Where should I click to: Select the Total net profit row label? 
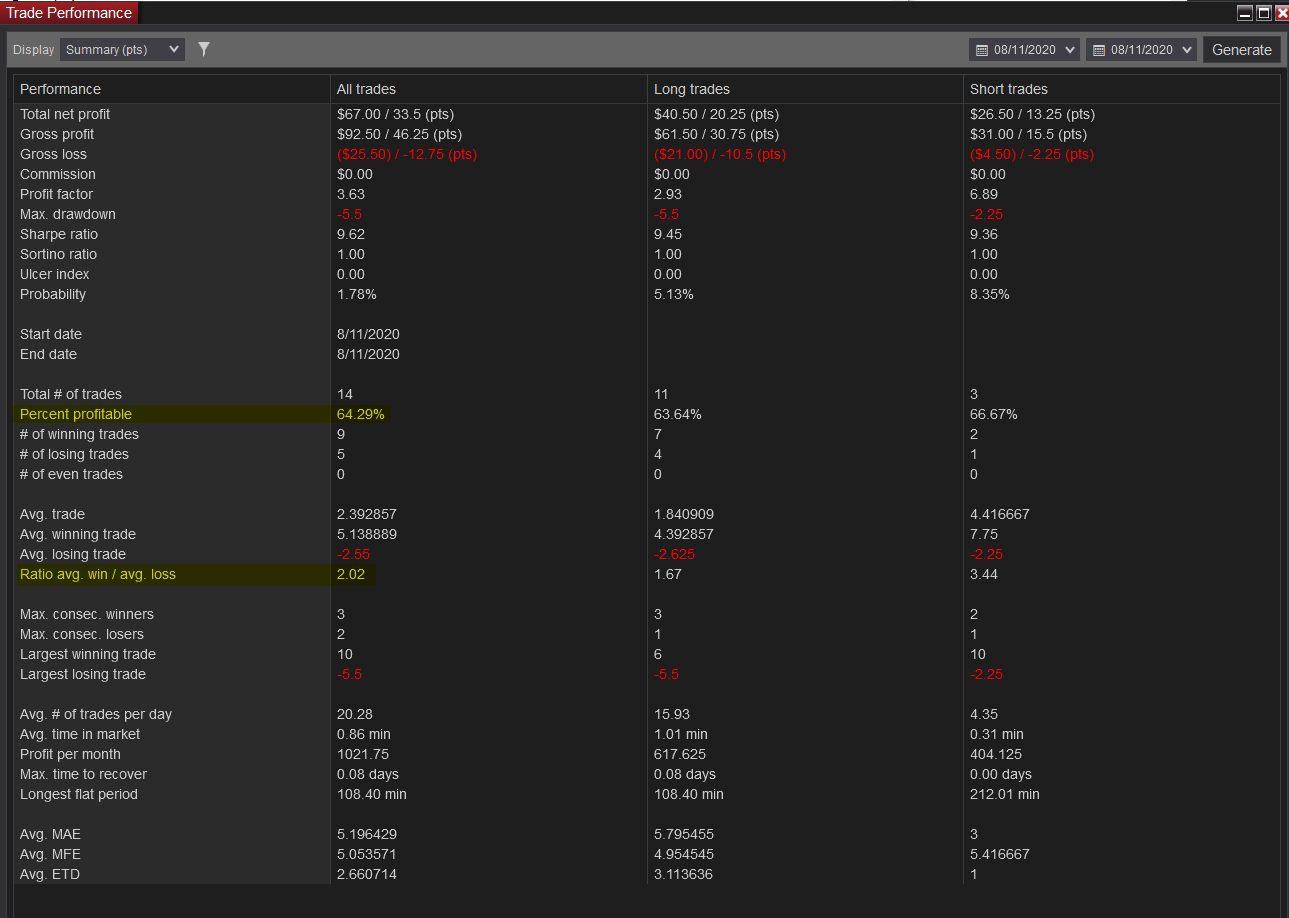65,114
